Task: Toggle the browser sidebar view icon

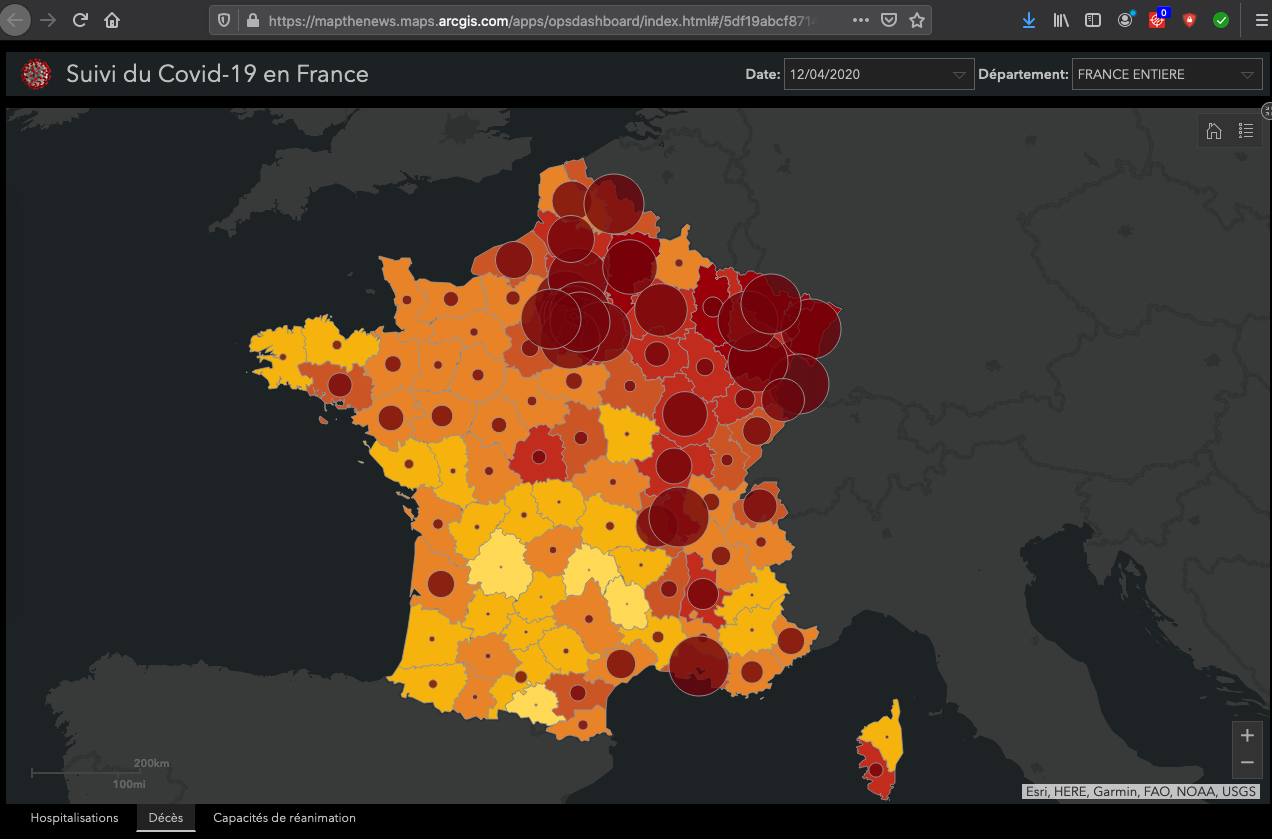Action: click(x=1093, y=20)
